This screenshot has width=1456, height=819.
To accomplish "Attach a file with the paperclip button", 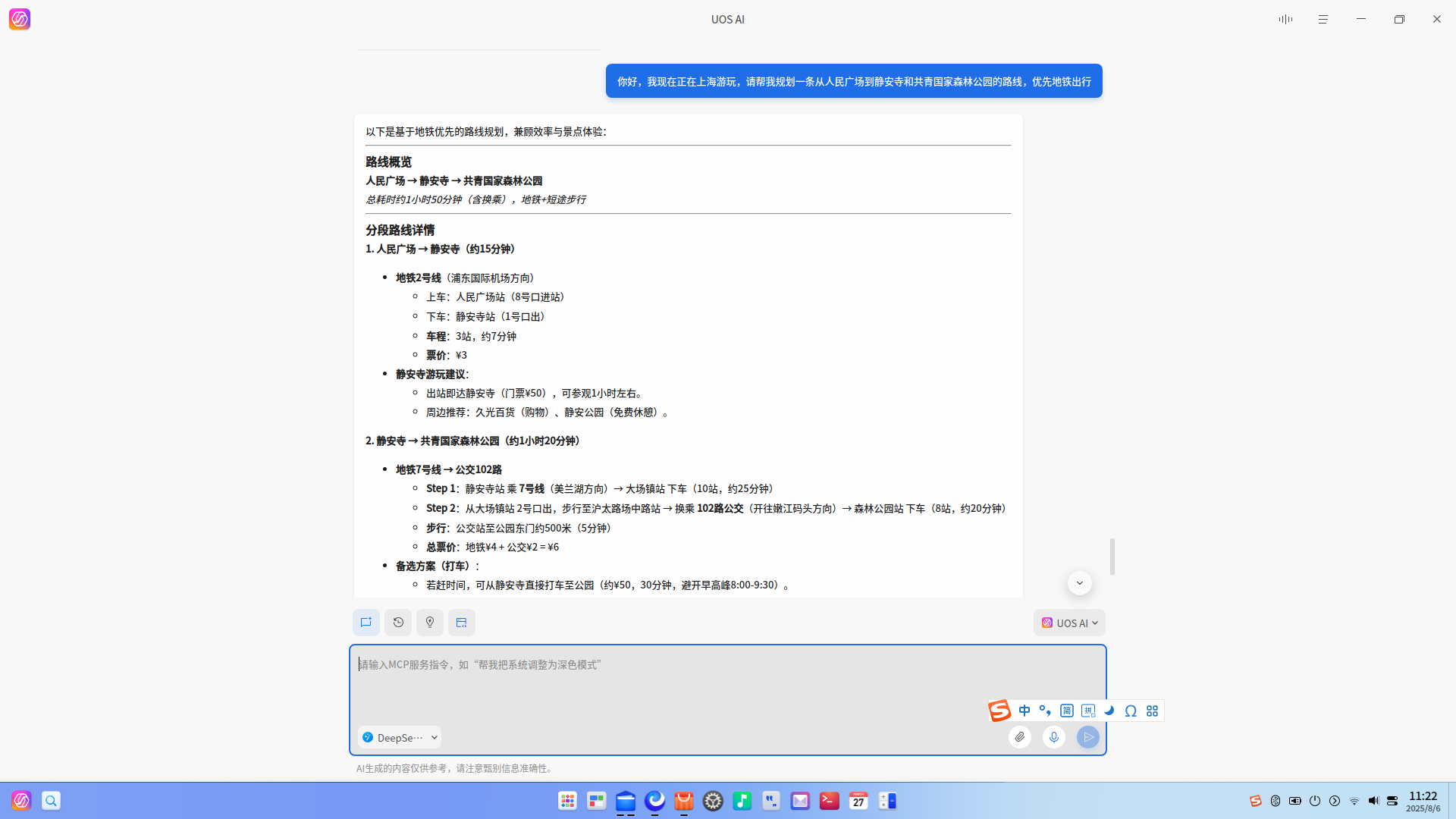I will pyautogui.click(x=1020, y=737).
